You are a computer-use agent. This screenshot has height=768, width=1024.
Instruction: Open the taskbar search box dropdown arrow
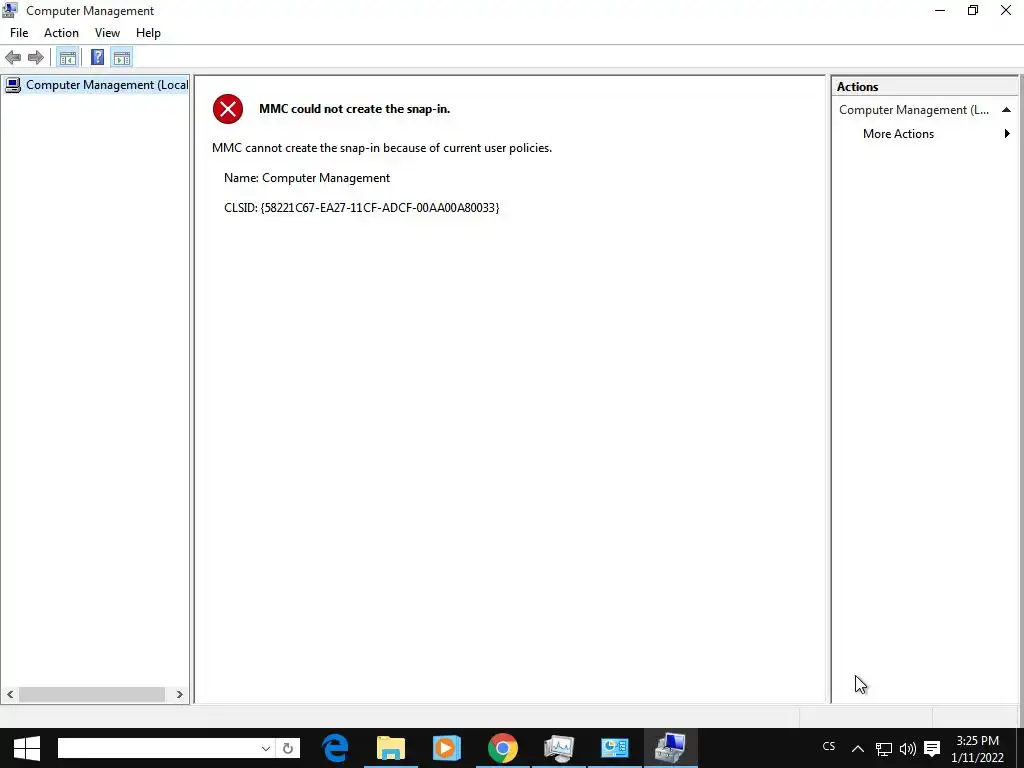click(x=266, y=748)
